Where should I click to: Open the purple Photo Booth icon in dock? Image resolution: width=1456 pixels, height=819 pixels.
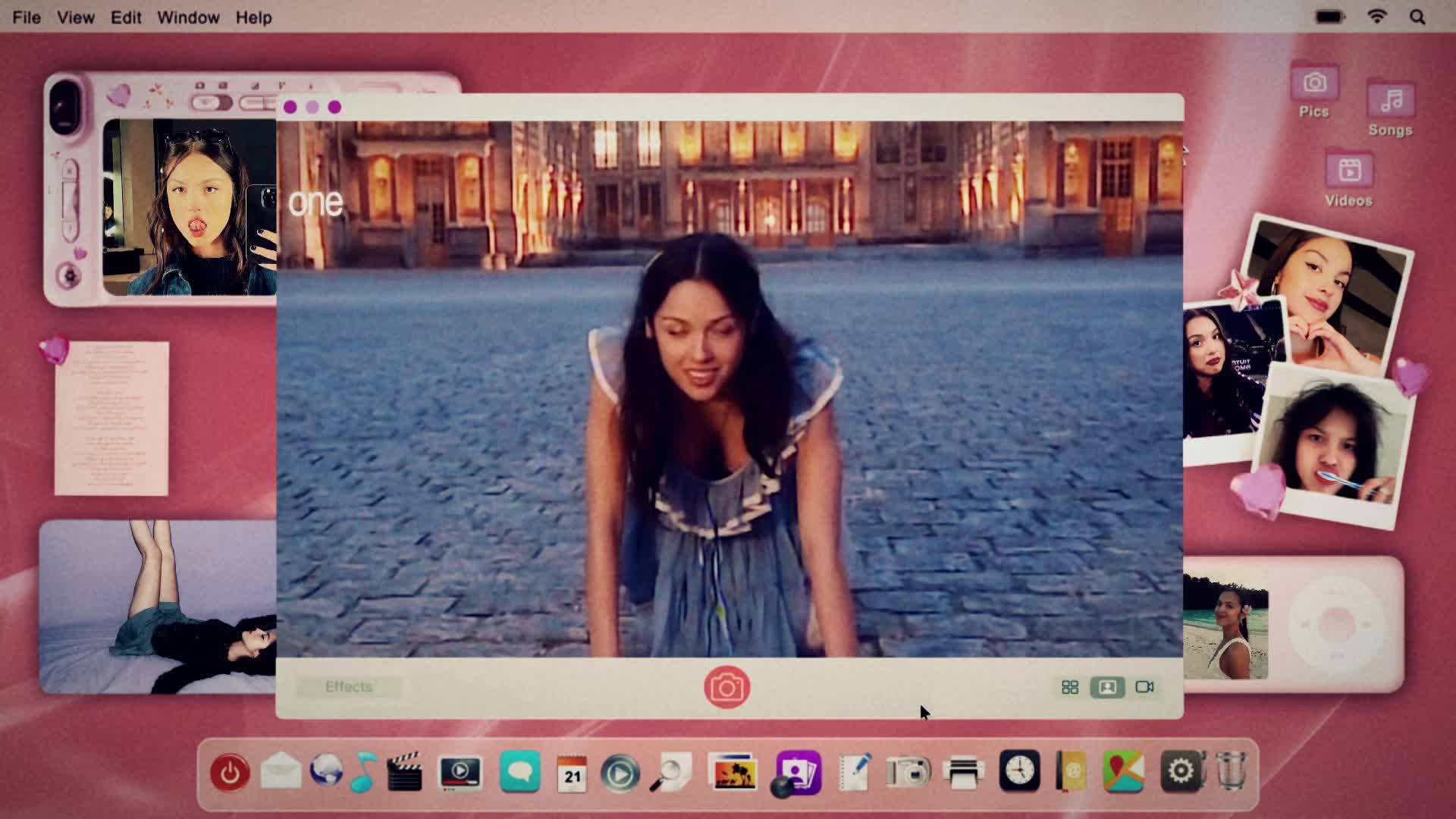pos(795,773)
